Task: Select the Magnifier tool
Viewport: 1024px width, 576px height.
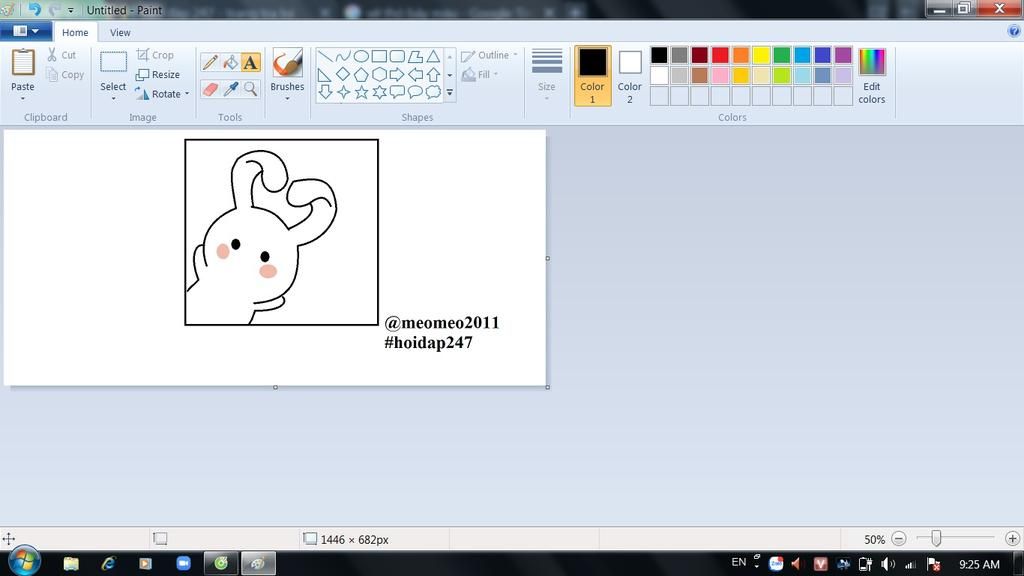Action: [250, 89]
